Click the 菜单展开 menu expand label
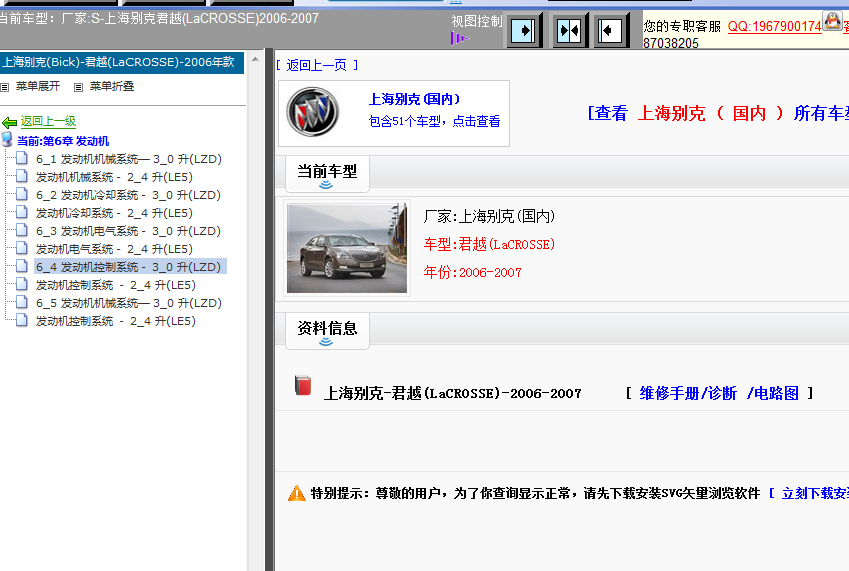Viewport: 849px width, 571px height. click(x=38, y=87)
